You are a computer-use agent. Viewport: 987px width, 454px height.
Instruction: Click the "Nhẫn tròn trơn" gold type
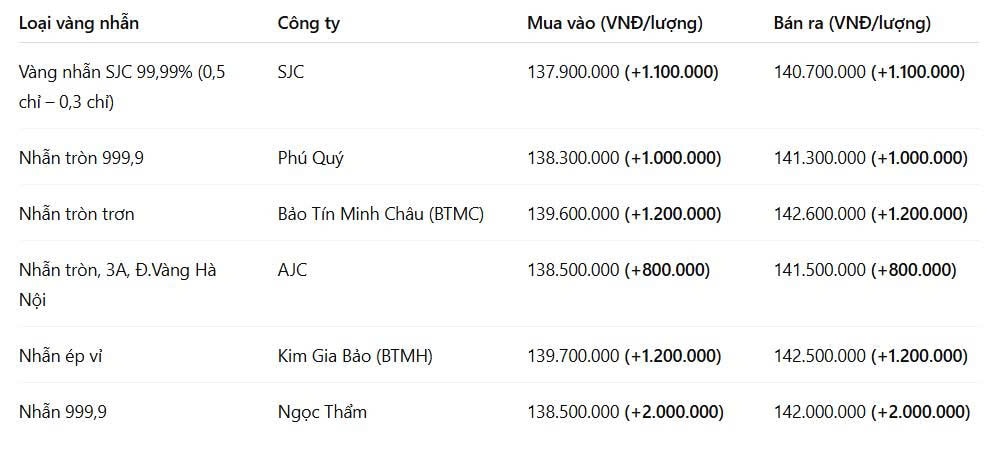(77, 214)
